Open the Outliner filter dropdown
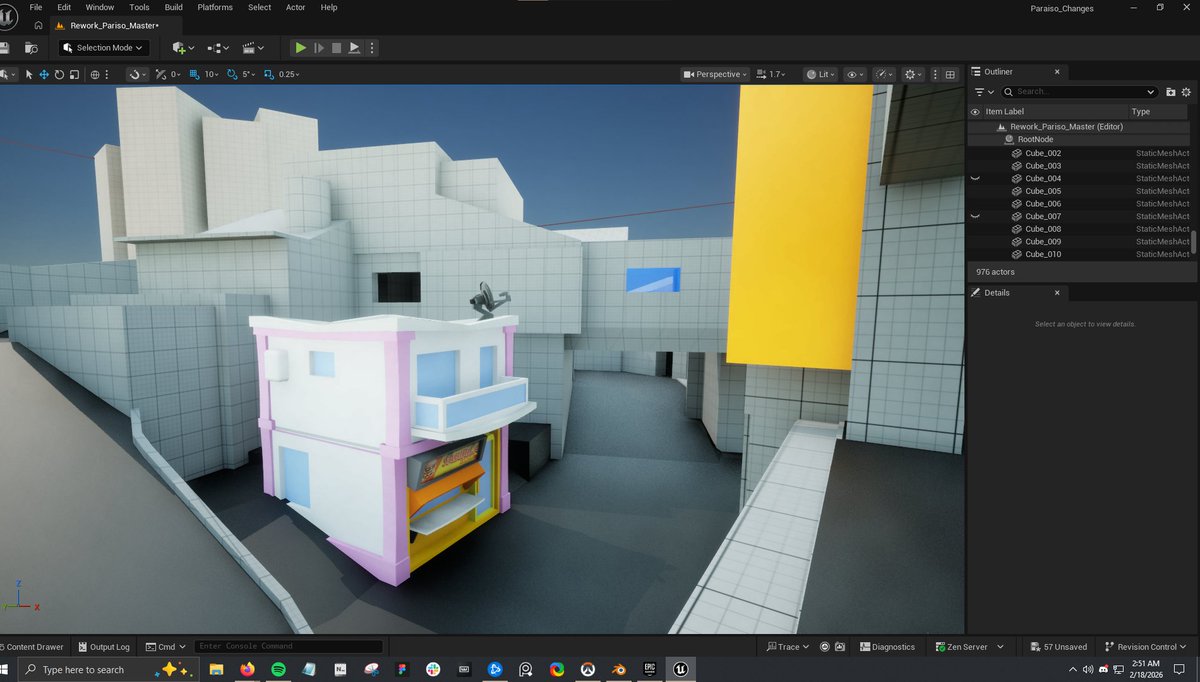Viewport: 1200px width, 682px height. pos(984,92)
